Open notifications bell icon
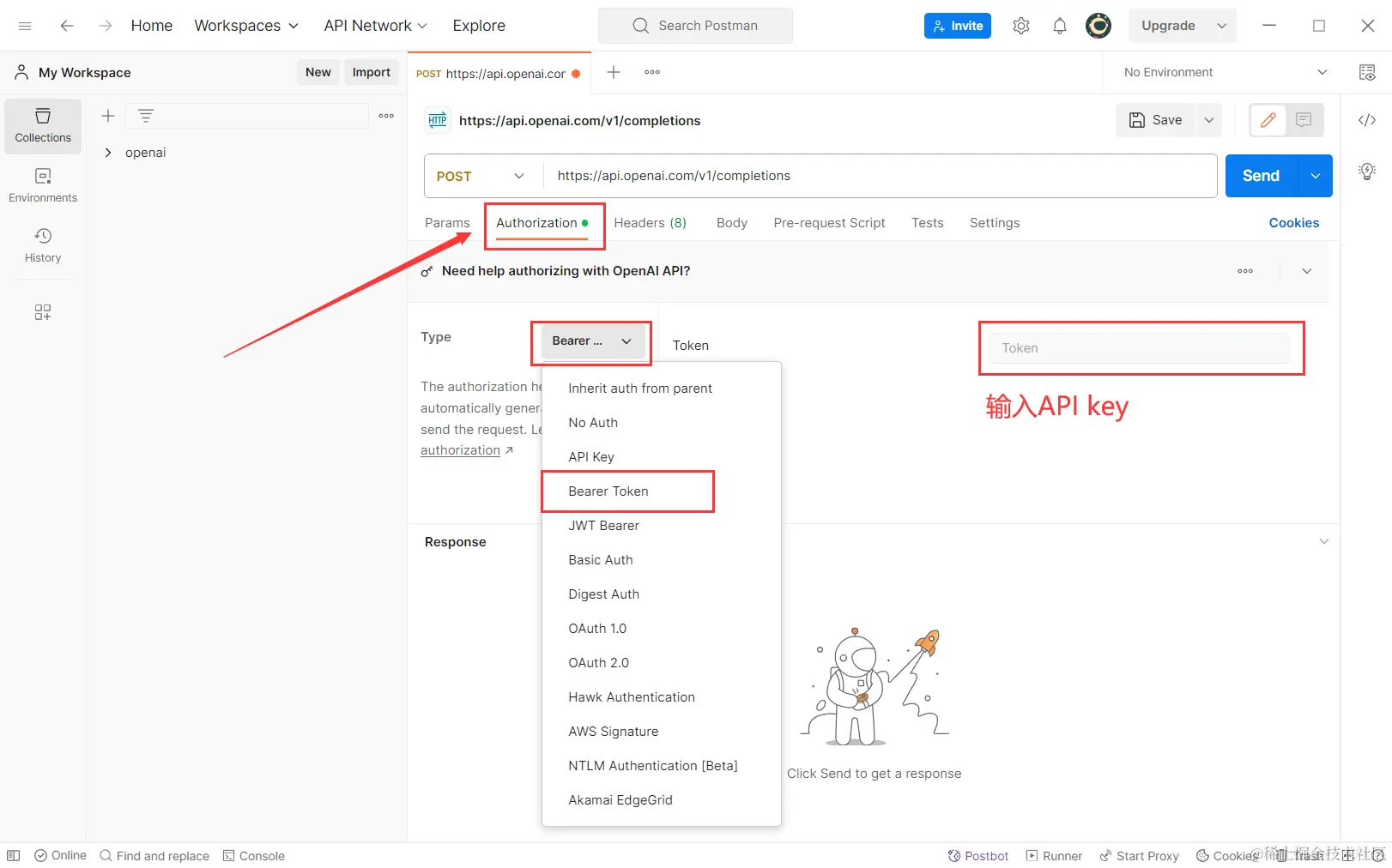The width and height of the screenshot is (1392, 868). pos(1060,26)
